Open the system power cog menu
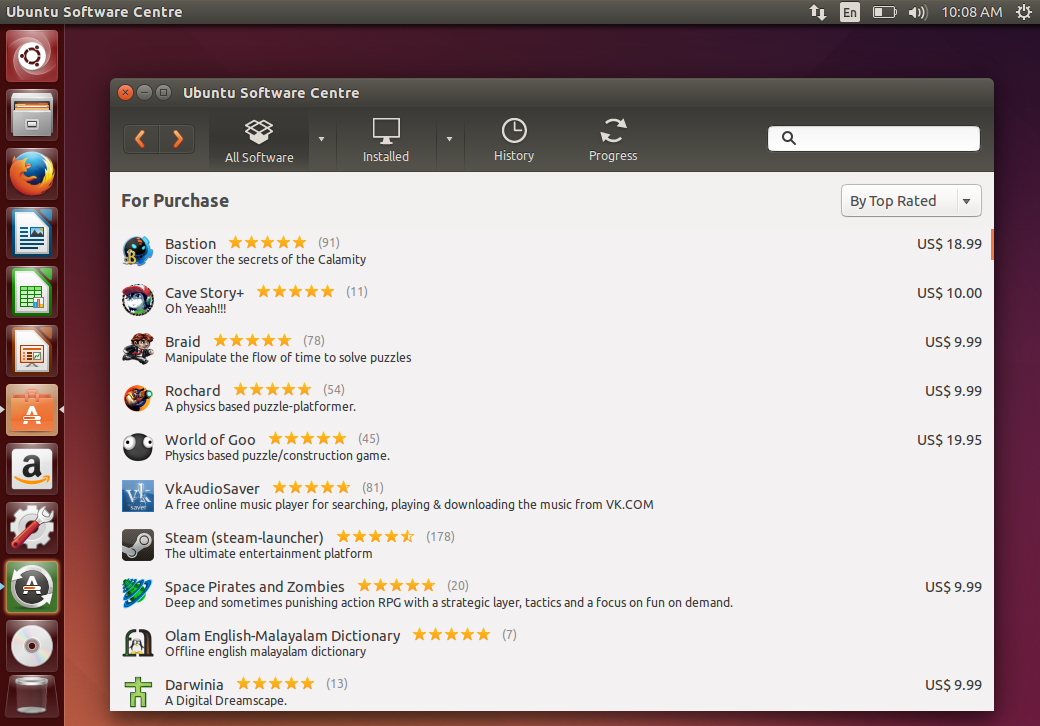 tap(1024, 12)
